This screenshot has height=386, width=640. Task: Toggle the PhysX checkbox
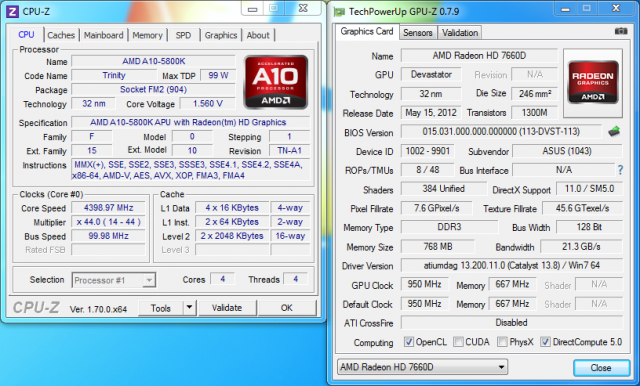502,342
